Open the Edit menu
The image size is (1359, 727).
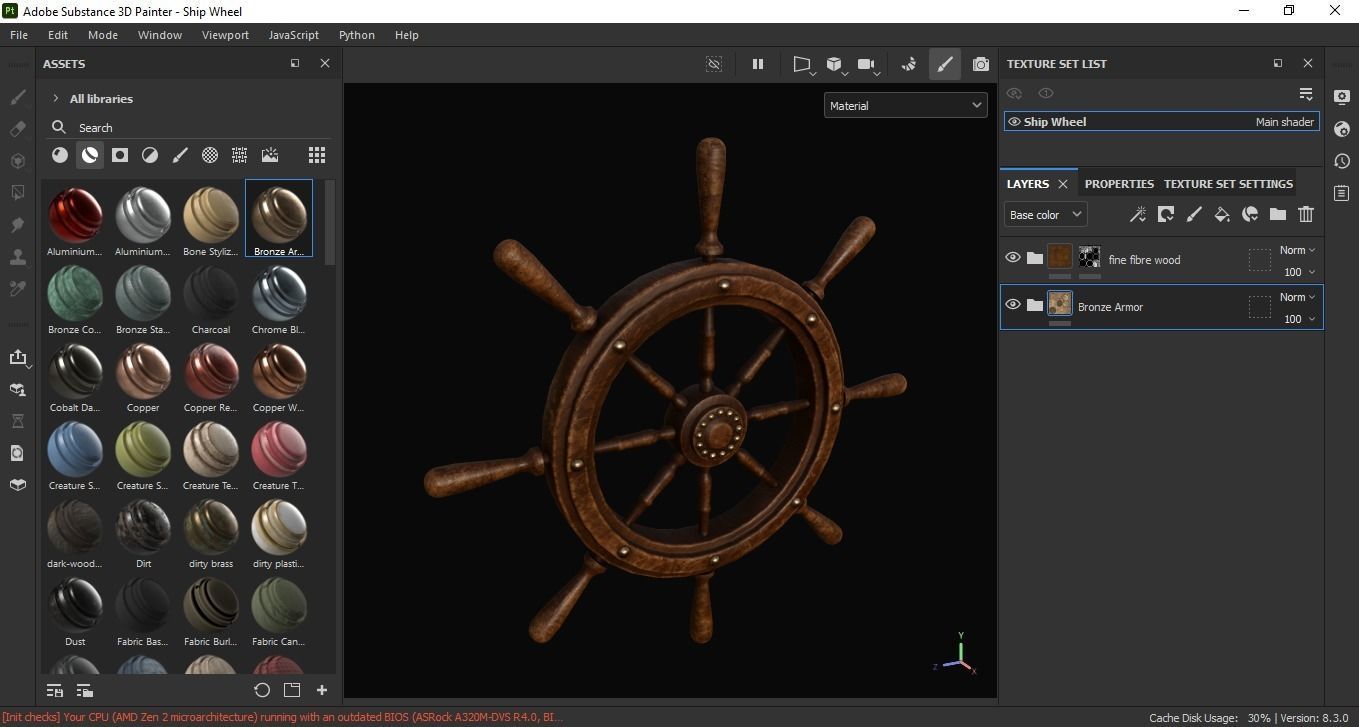click(58, 35)
